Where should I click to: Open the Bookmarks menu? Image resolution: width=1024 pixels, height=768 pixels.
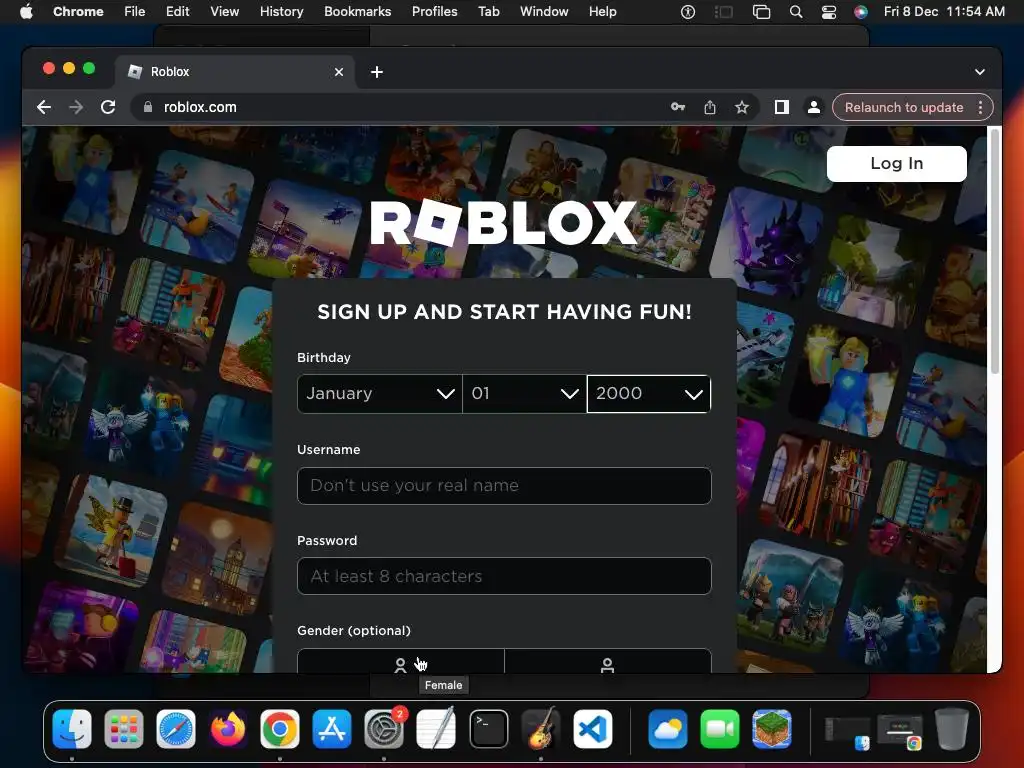point(357,12)
